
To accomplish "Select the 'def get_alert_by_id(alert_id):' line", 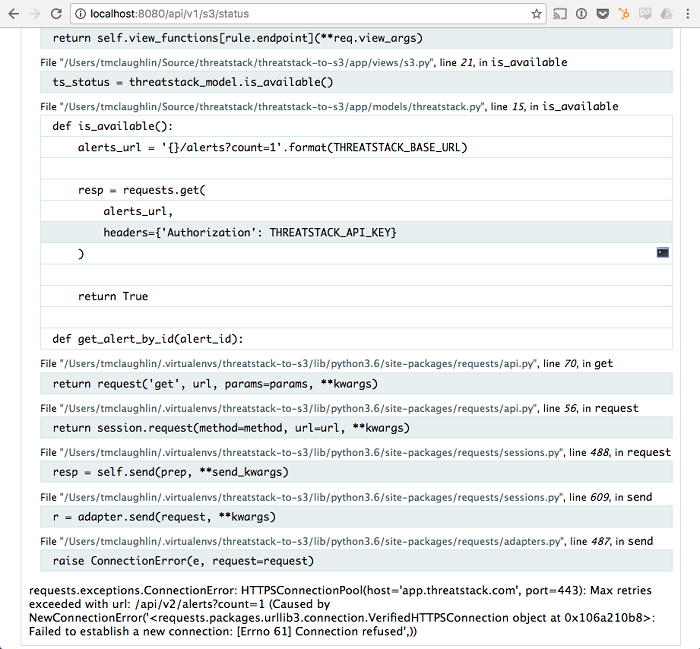I will [356, 339].
